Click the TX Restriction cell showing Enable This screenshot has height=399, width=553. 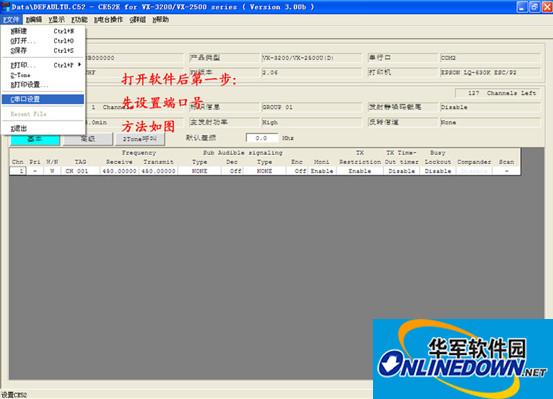360,171
